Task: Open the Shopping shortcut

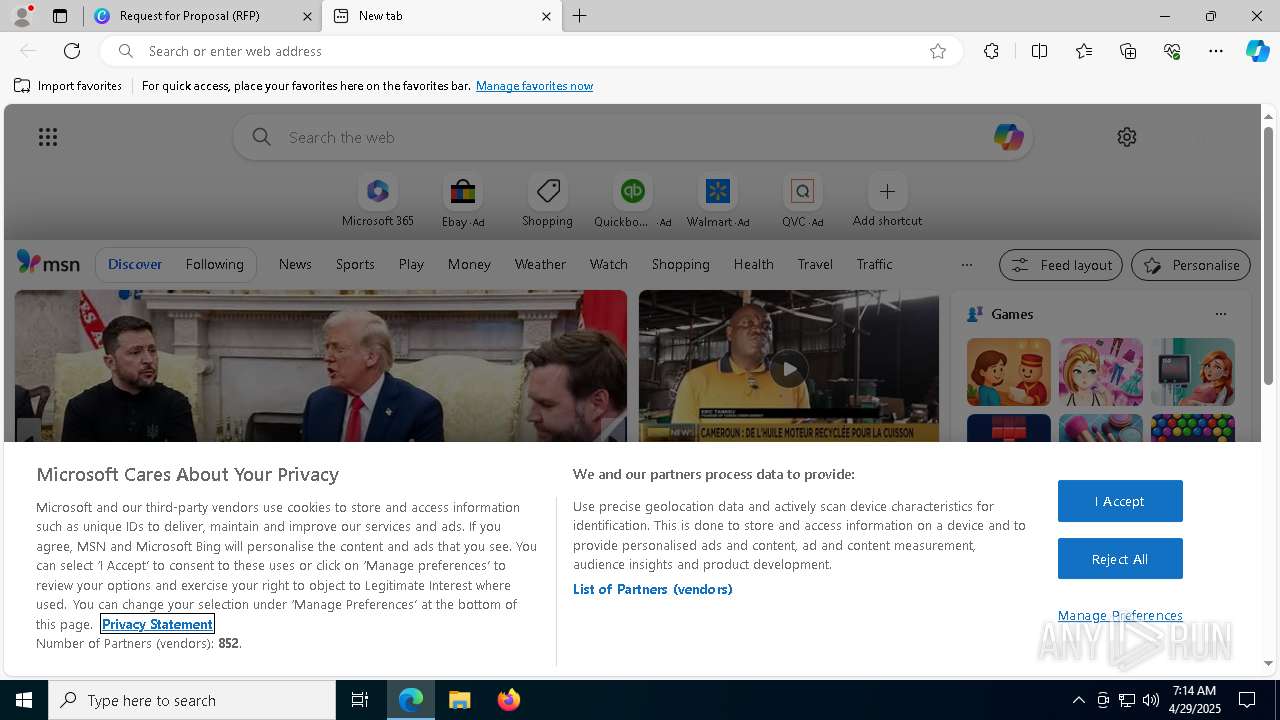Action: coord(547,201)
